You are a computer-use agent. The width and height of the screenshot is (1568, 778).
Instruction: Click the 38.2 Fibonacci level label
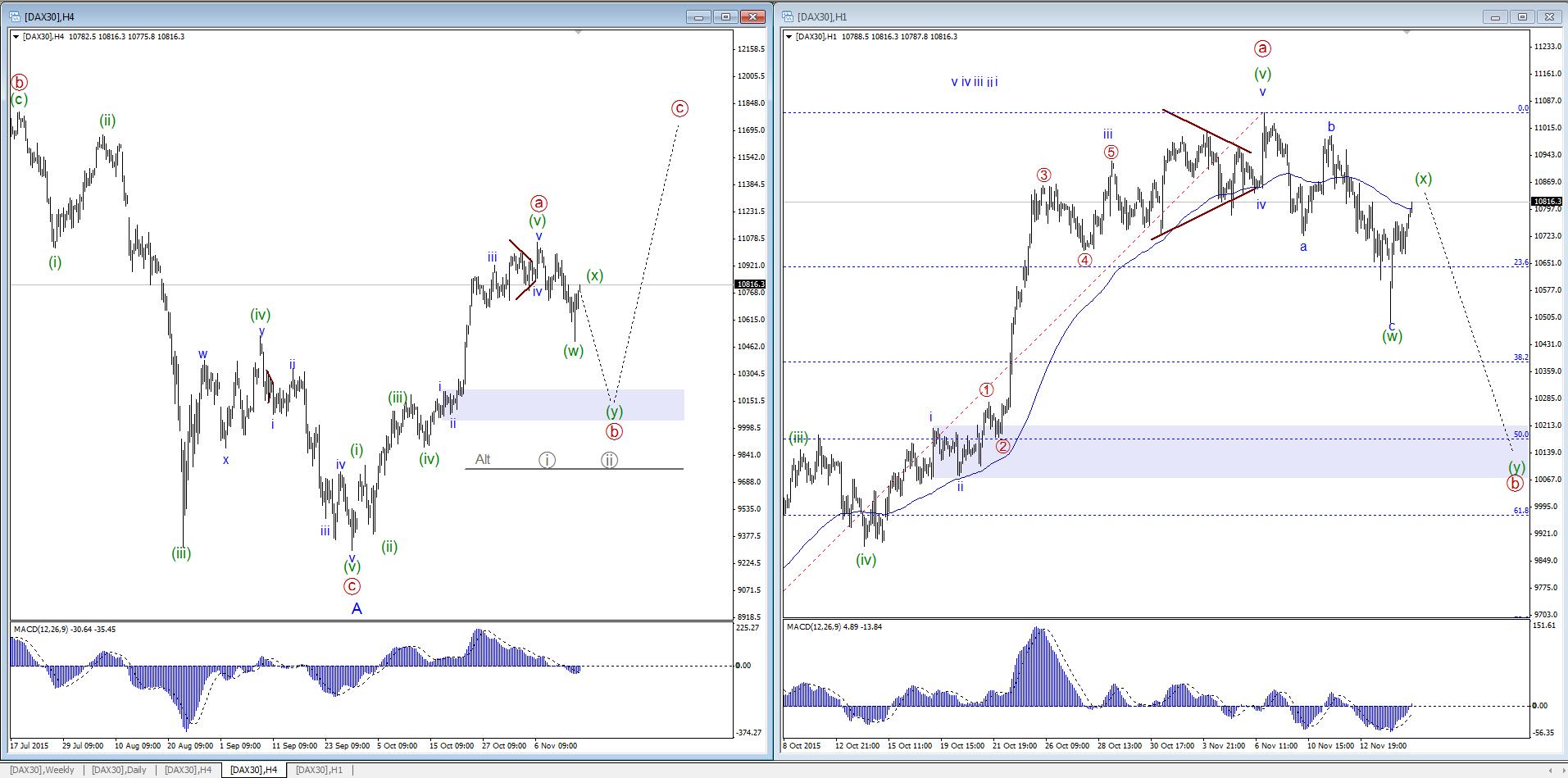coord(1520,357)
